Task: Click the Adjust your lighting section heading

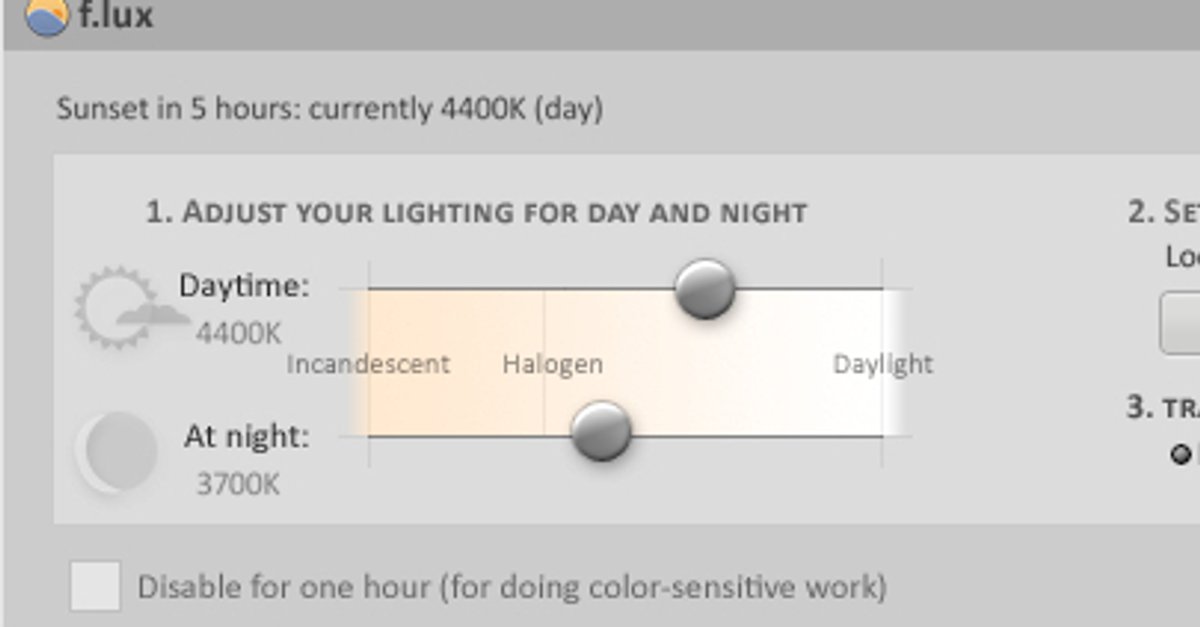Action: (476, 213)
